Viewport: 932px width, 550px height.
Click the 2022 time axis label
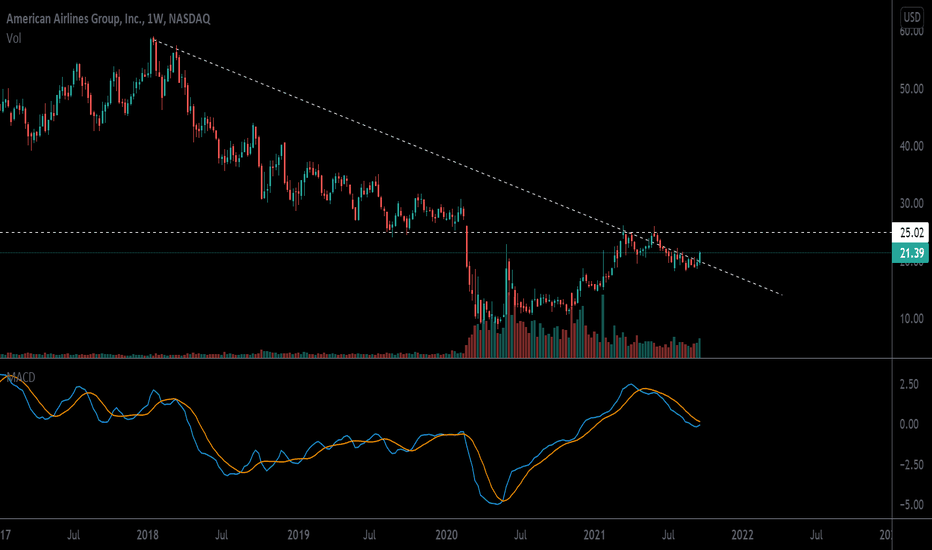[742, 535]
